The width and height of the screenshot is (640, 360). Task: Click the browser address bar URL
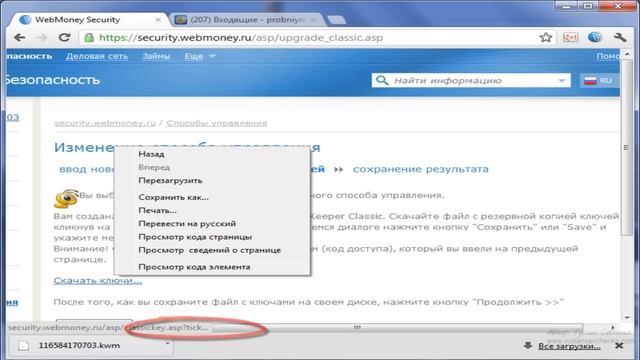[x=241, y=38]
